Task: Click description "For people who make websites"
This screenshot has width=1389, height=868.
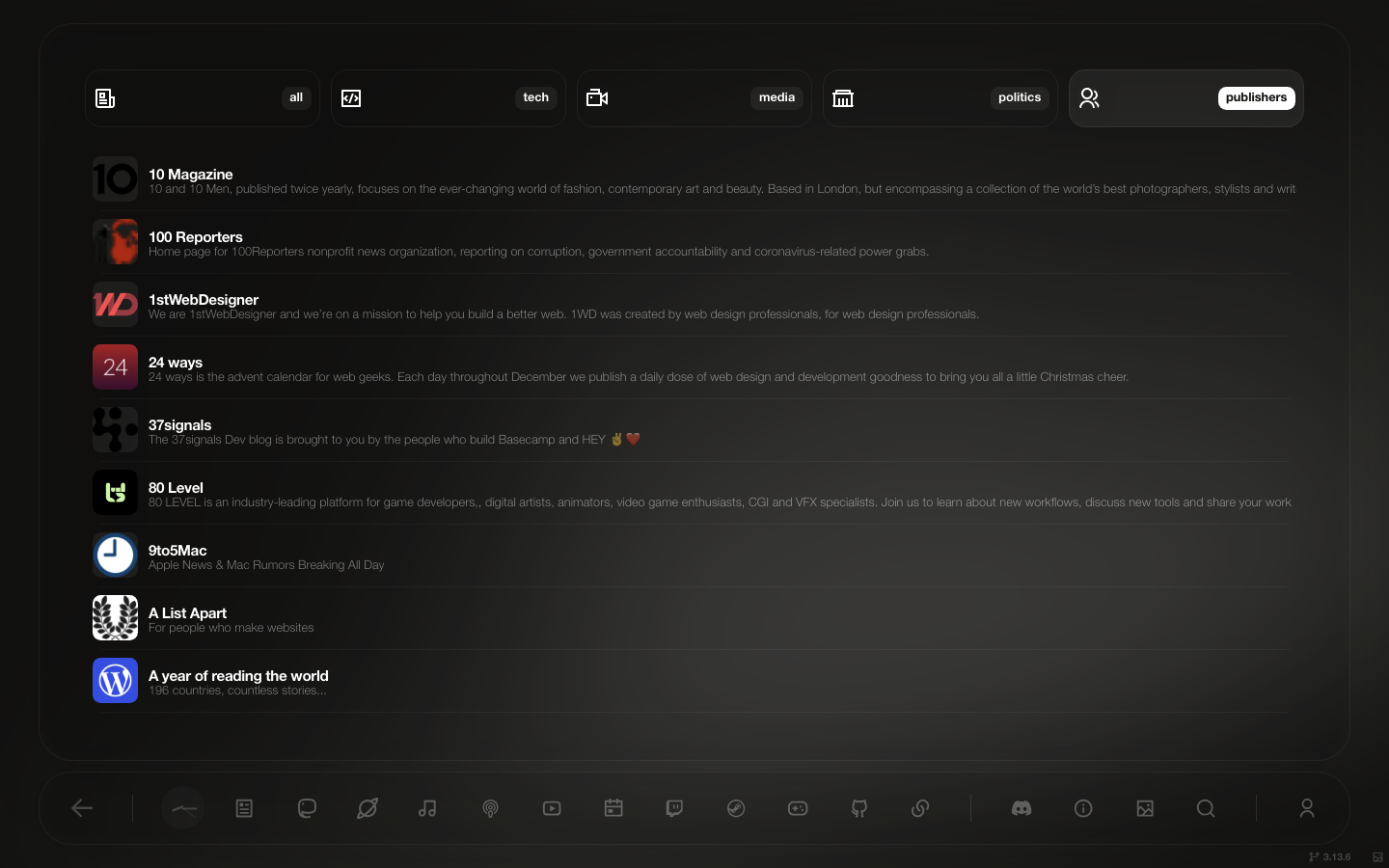Action: [231, 628]
